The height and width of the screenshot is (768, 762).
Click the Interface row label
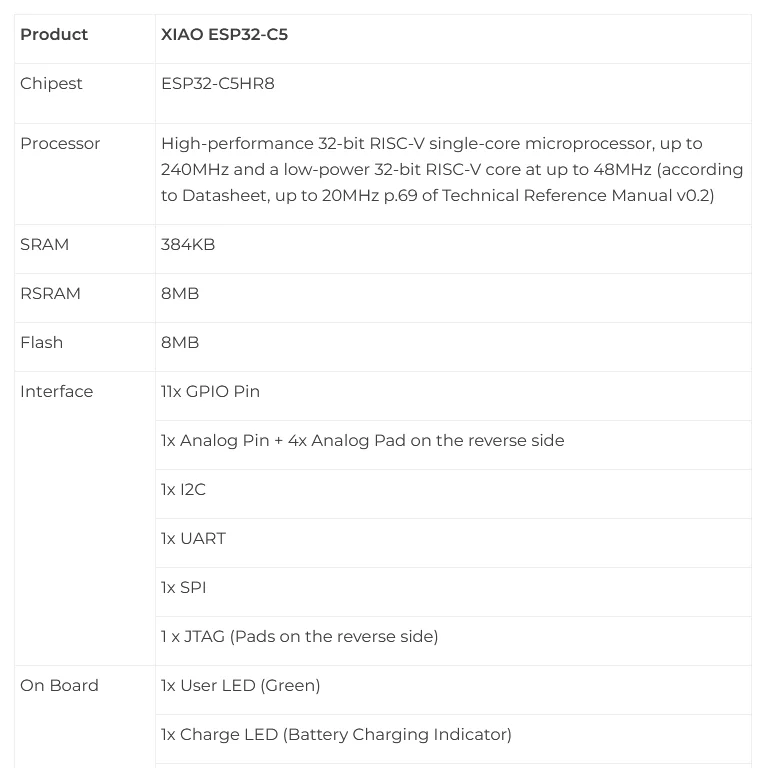click(x=56, y=391)
